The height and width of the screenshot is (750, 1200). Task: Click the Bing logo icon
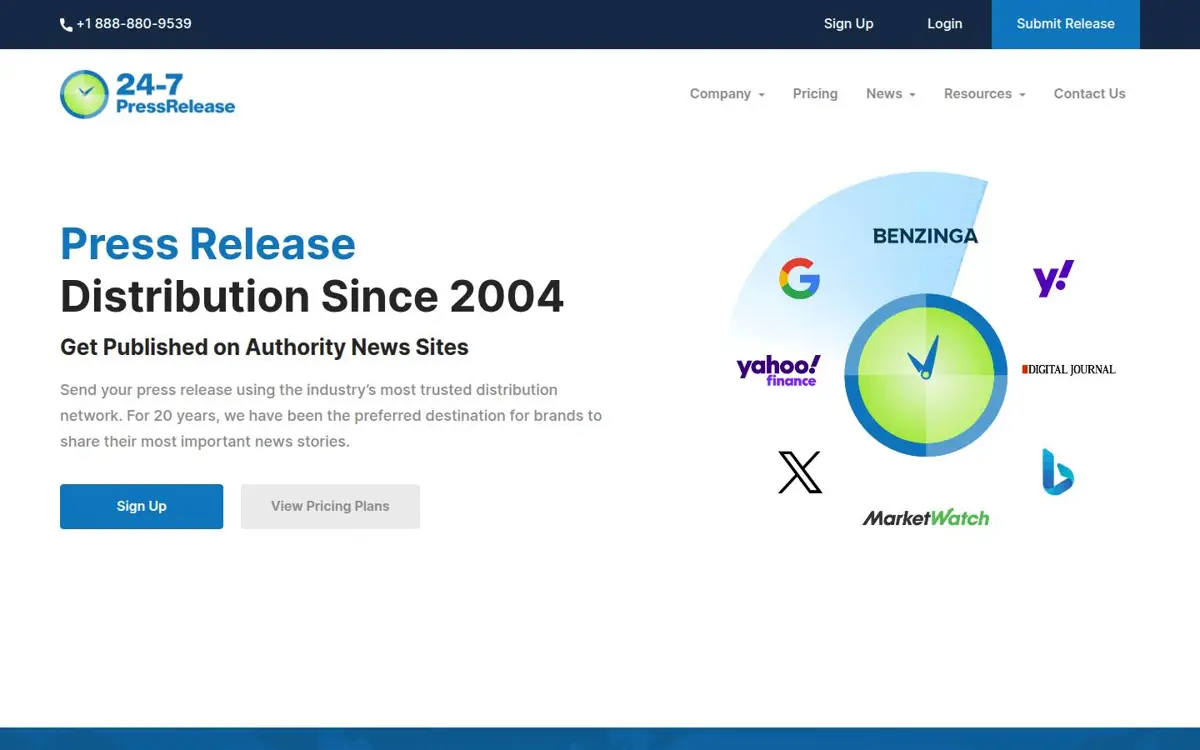point(1057,472)
